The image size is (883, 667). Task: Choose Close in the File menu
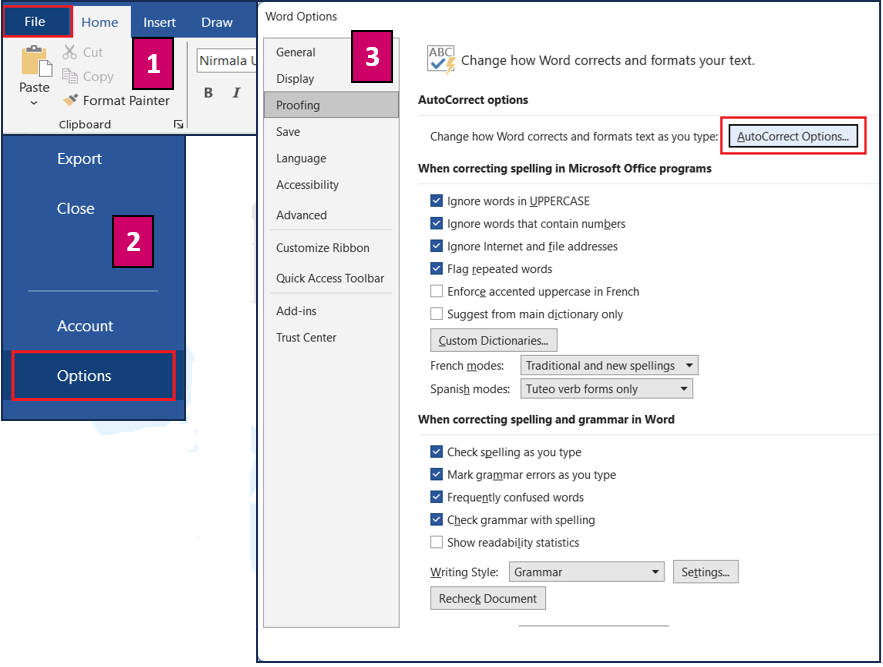point(75,209)
